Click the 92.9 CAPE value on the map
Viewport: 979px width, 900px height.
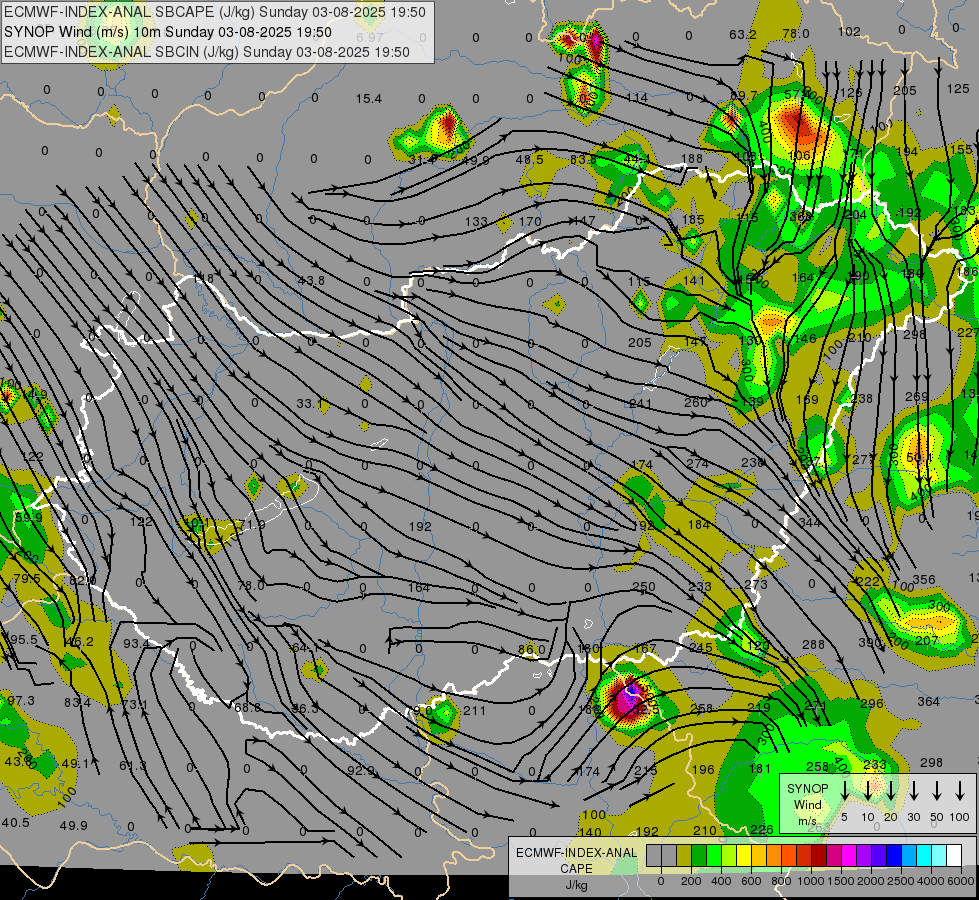360,771
